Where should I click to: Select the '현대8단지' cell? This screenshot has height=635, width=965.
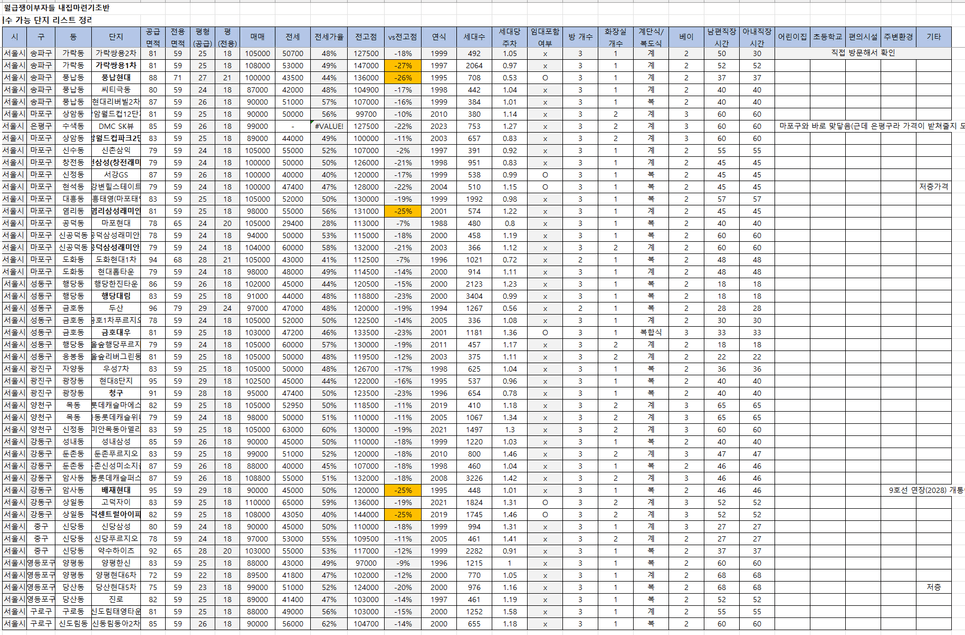tap(116, 381)
